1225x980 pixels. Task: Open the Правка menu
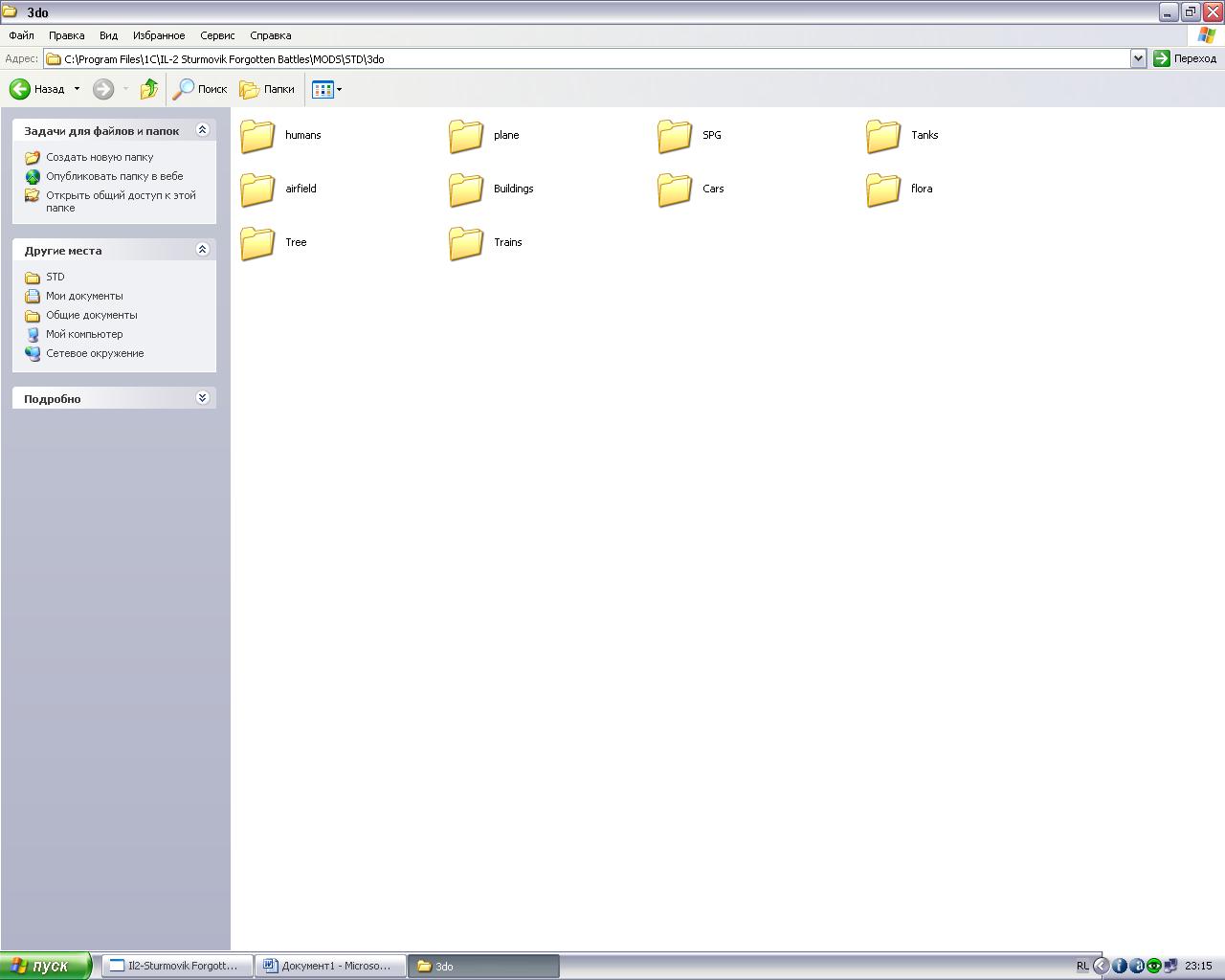67,35
